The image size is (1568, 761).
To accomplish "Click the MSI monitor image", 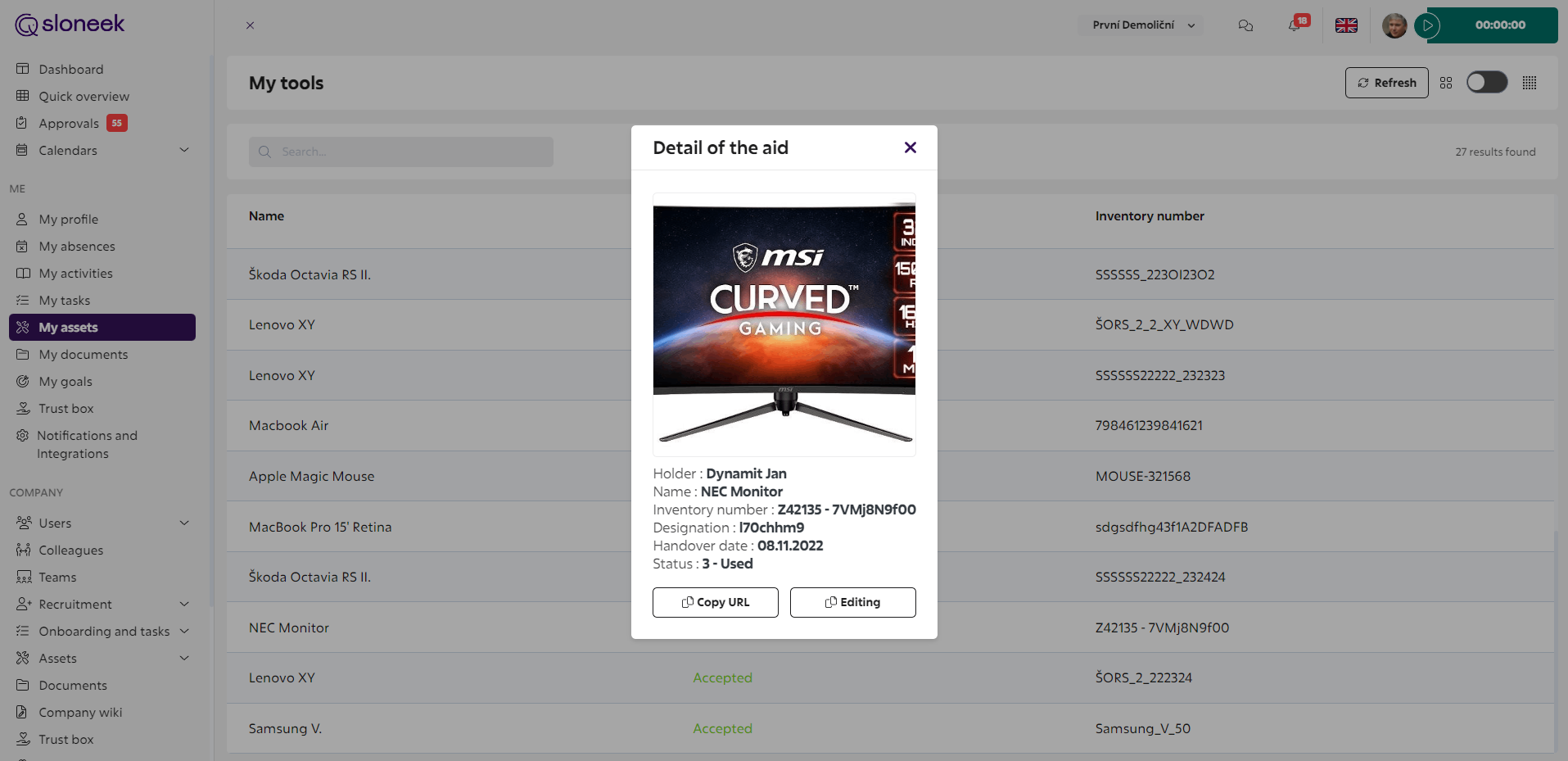I will [x=784, y=324].
